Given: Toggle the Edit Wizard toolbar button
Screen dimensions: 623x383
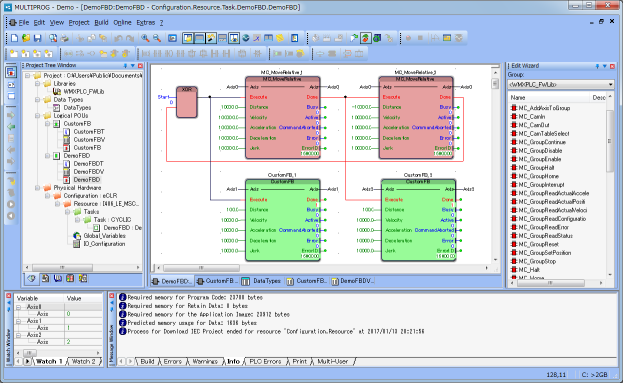Looking at the screenshot, I should click(x=211, y=38).
